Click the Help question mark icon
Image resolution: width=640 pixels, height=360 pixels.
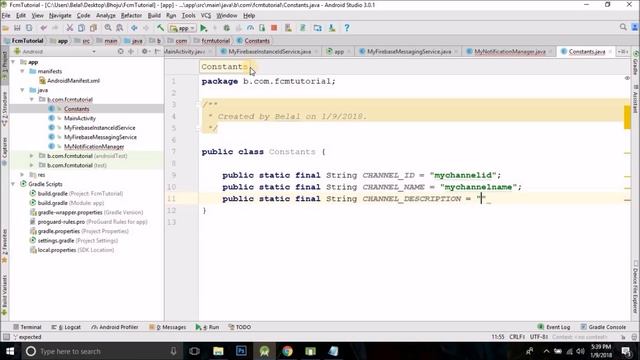(x=347, y=28)
